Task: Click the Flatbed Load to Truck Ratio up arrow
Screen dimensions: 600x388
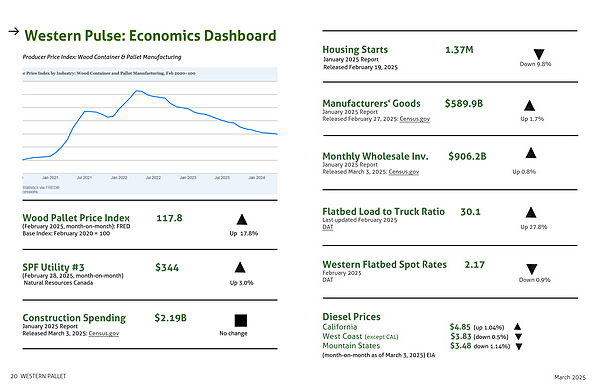Action: (531, 212)
